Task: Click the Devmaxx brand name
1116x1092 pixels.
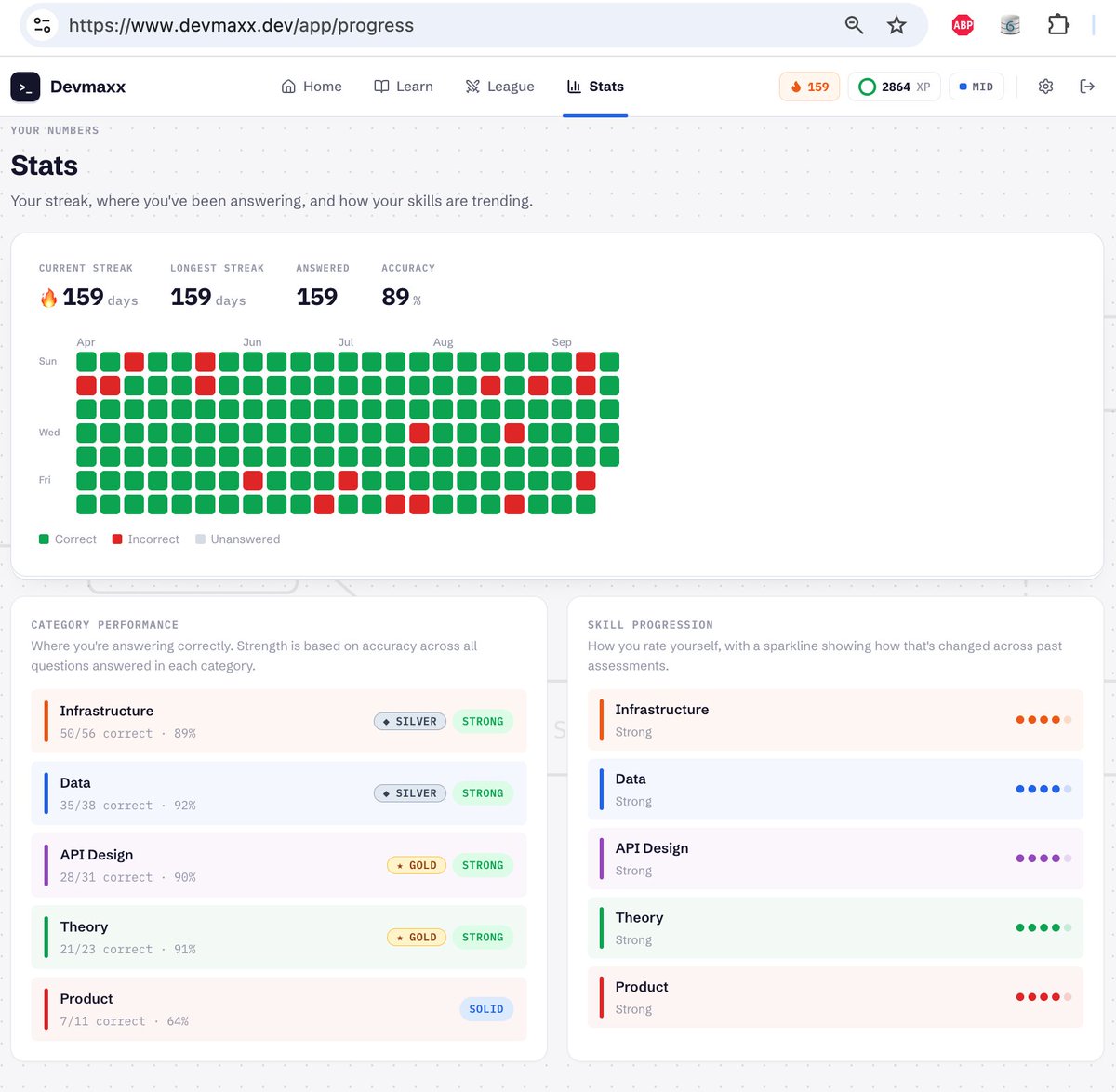Action: click(87, 87)
